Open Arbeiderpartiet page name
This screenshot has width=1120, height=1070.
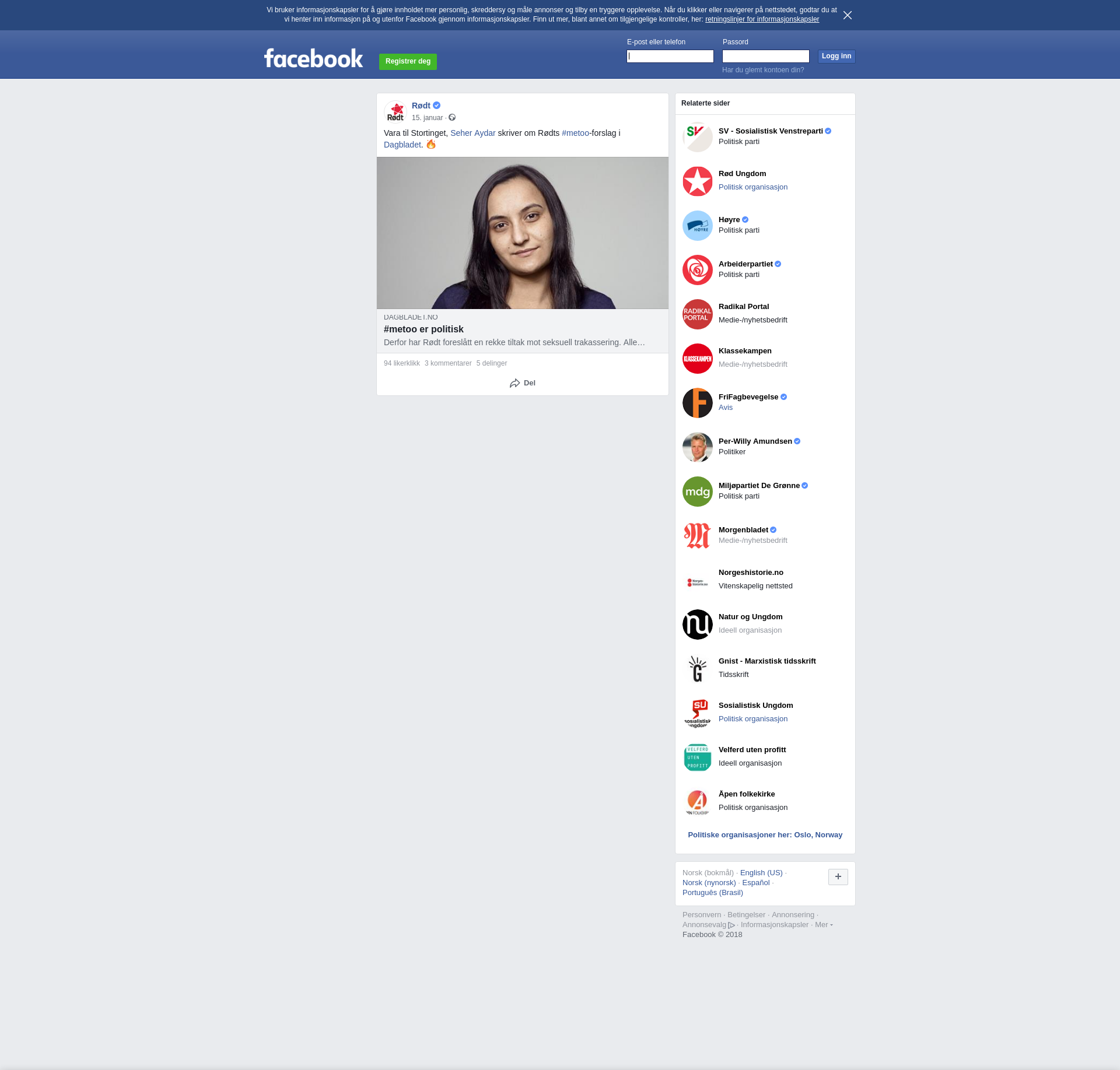(745, 264)
